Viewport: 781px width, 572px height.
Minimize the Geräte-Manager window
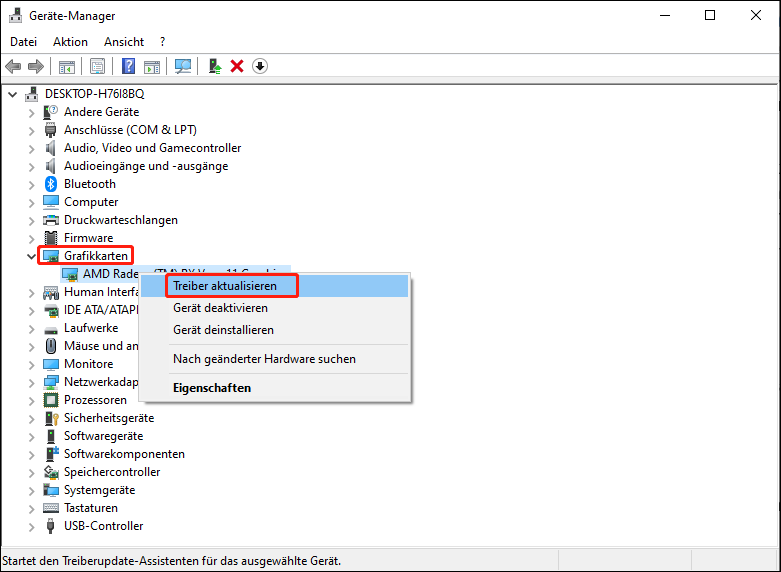pyautogui.click(x=665, y=15)
